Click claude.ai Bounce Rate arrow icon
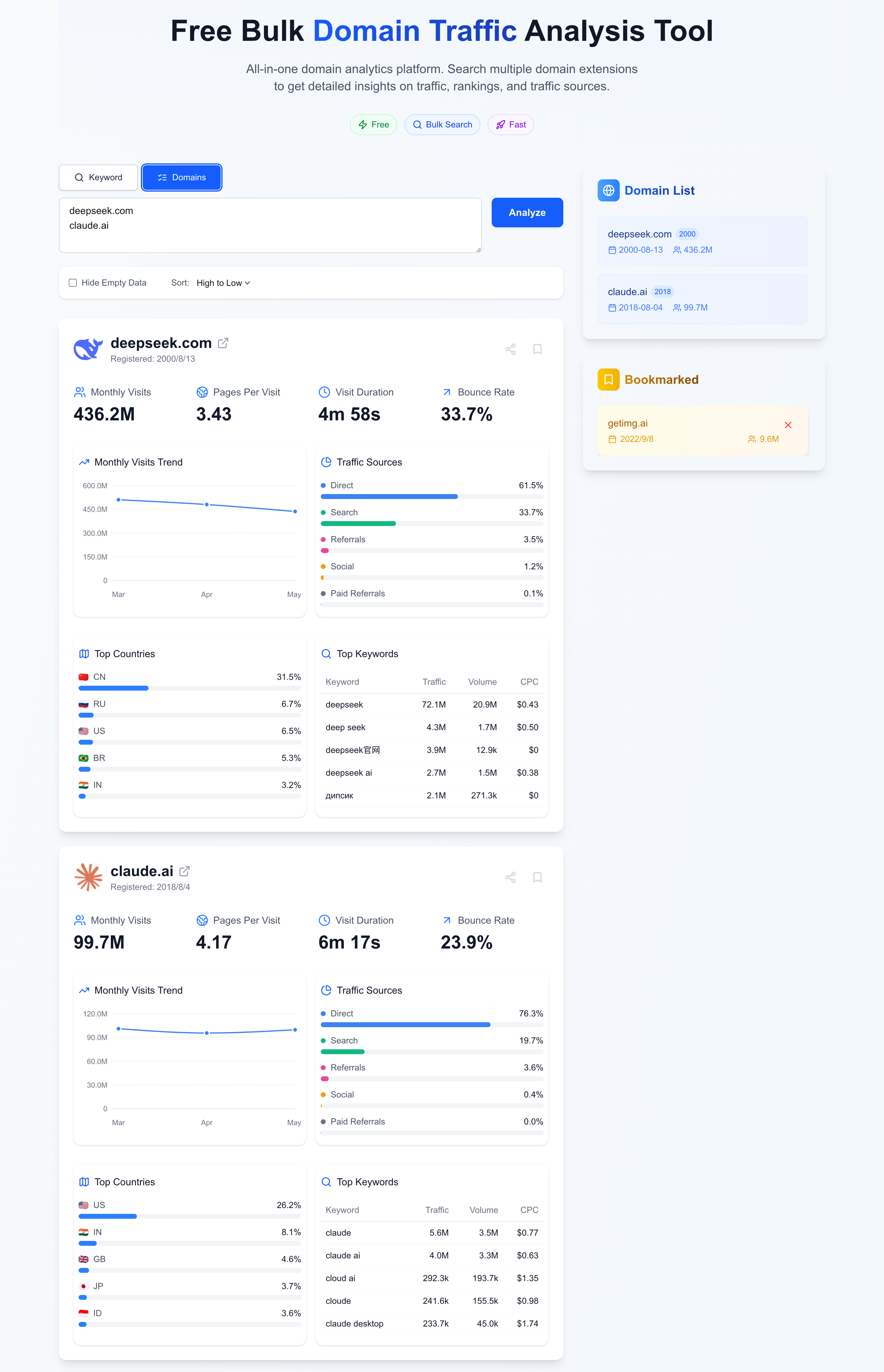The width and height of the screenshot is (884, 1372). point(447,921)
